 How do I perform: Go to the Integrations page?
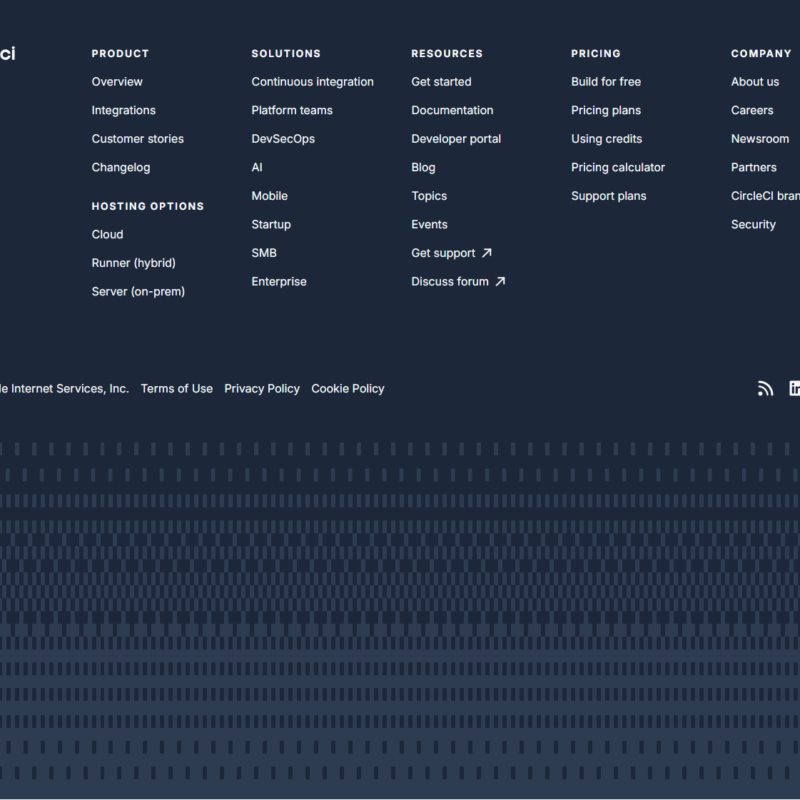click(123, 111)
